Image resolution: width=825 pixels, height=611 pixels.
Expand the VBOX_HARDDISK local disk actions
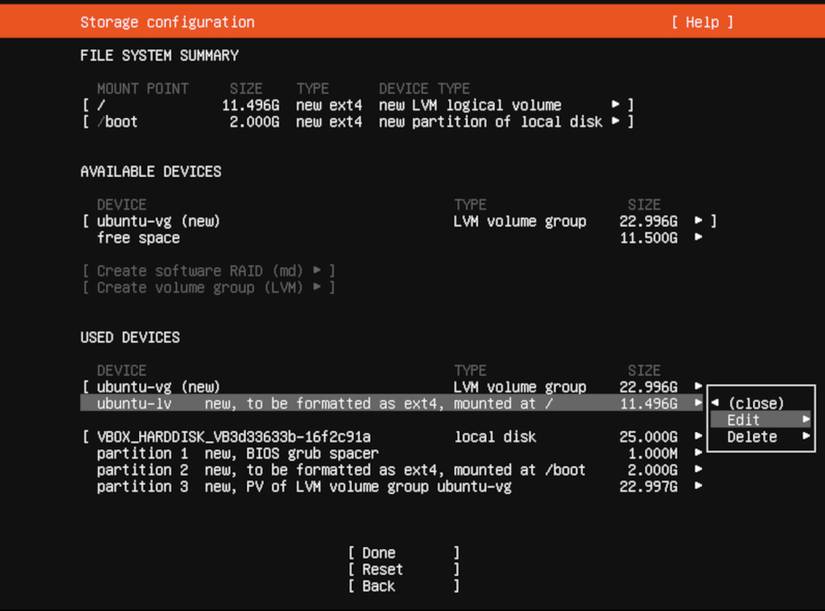pyautogui.click(x=697, y=437)
